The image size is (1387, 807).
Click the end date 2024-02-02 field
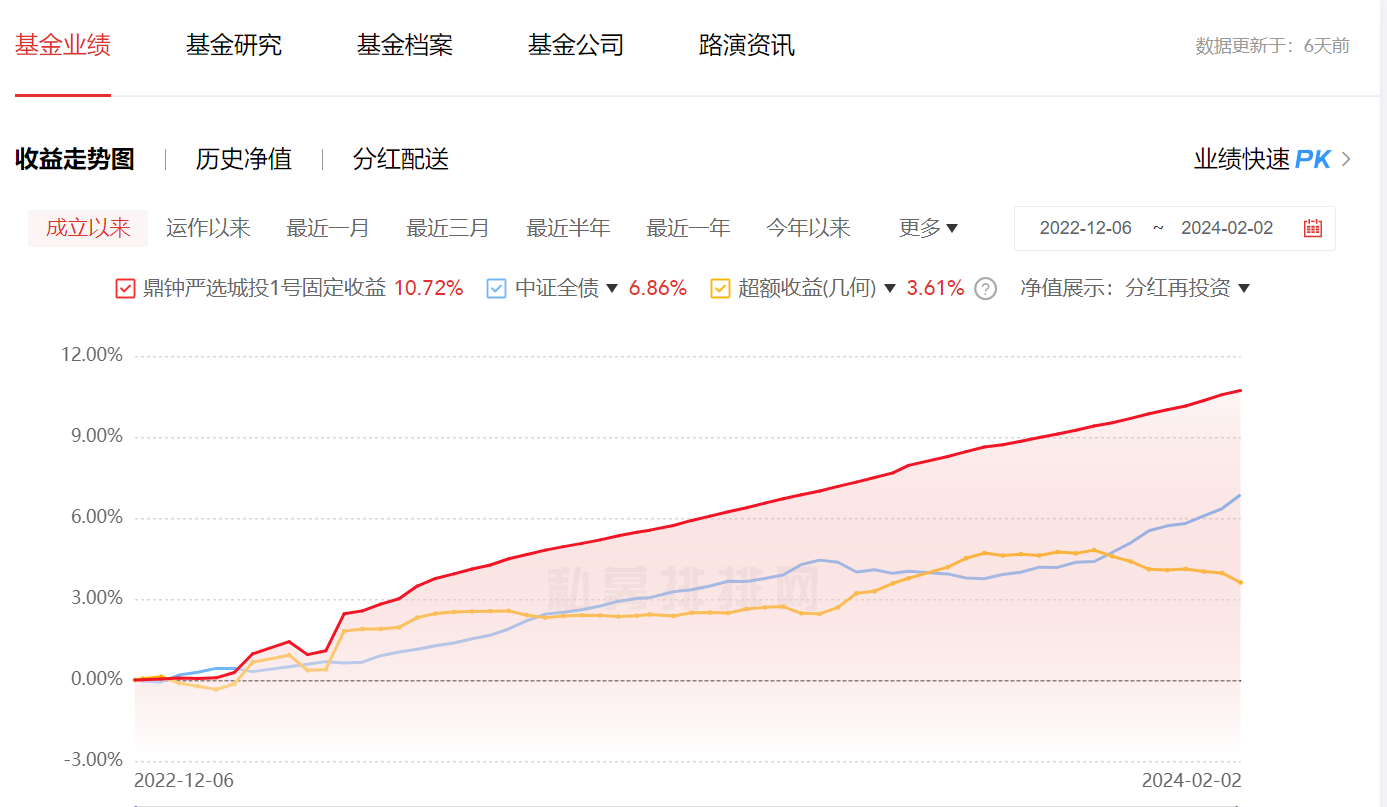tap(1227, 228)
